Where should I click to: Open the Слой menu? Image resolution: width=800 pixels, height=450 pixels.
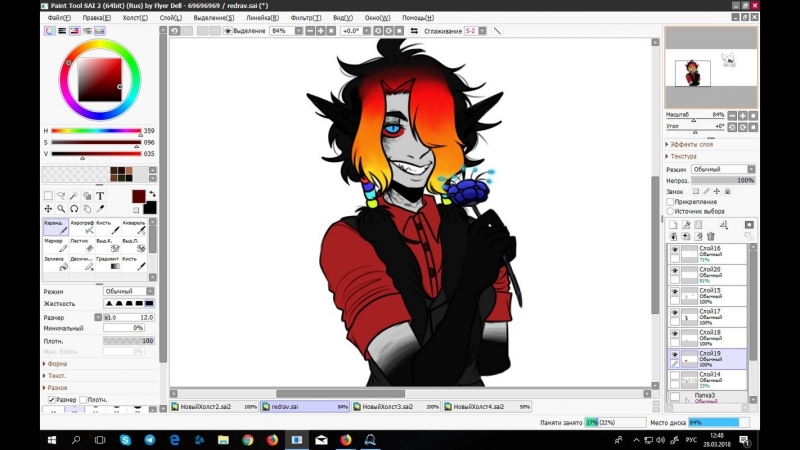tap(171, 18)
